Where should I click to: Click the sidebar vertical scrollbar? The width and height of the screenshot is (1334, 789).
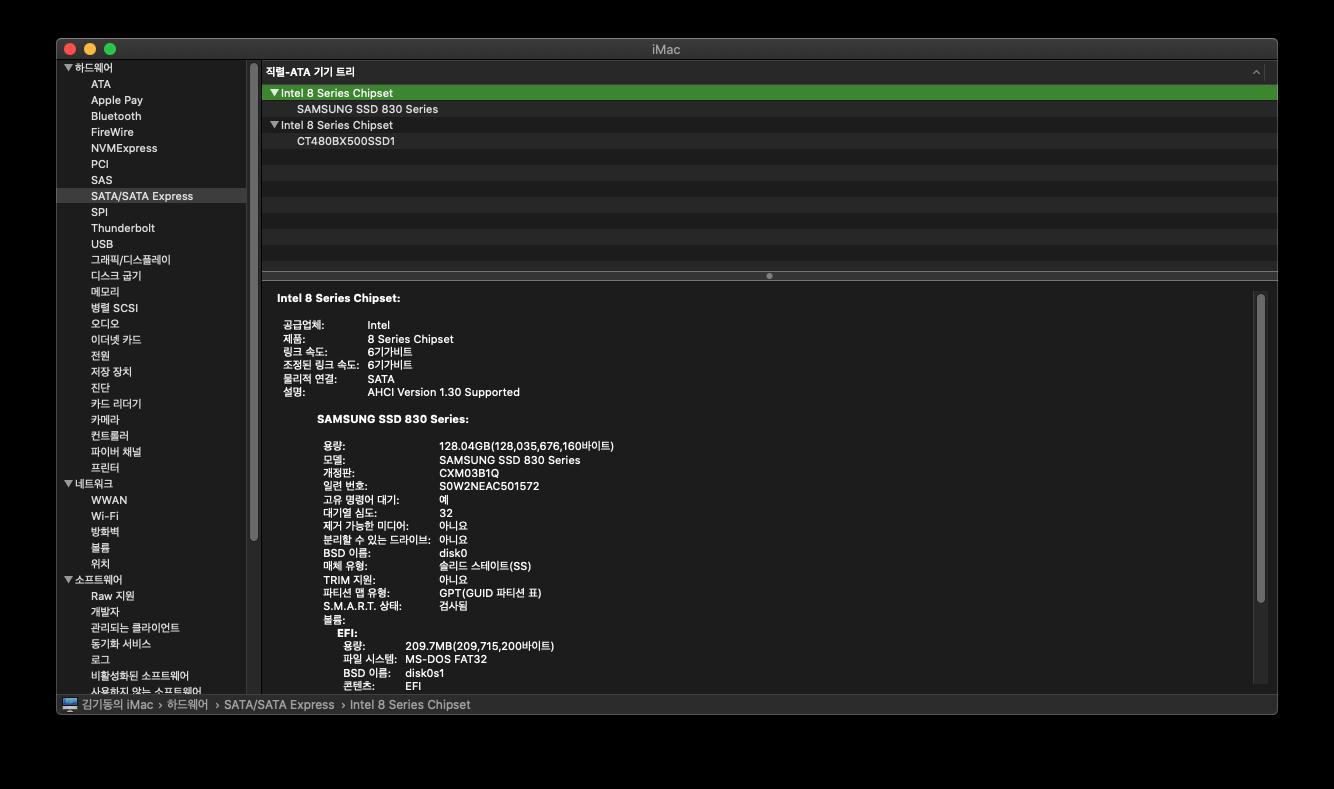254,302
